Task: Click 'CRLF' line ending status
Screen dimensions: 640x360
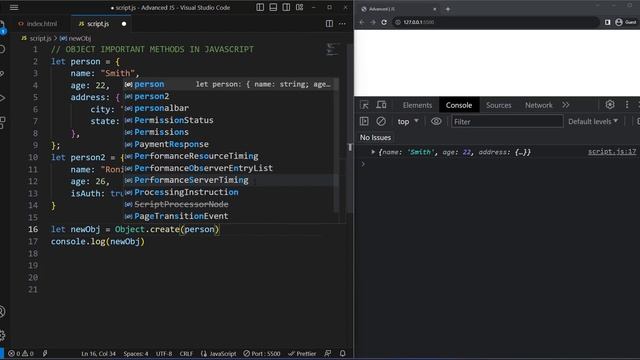Action: [x=186, y=353]
